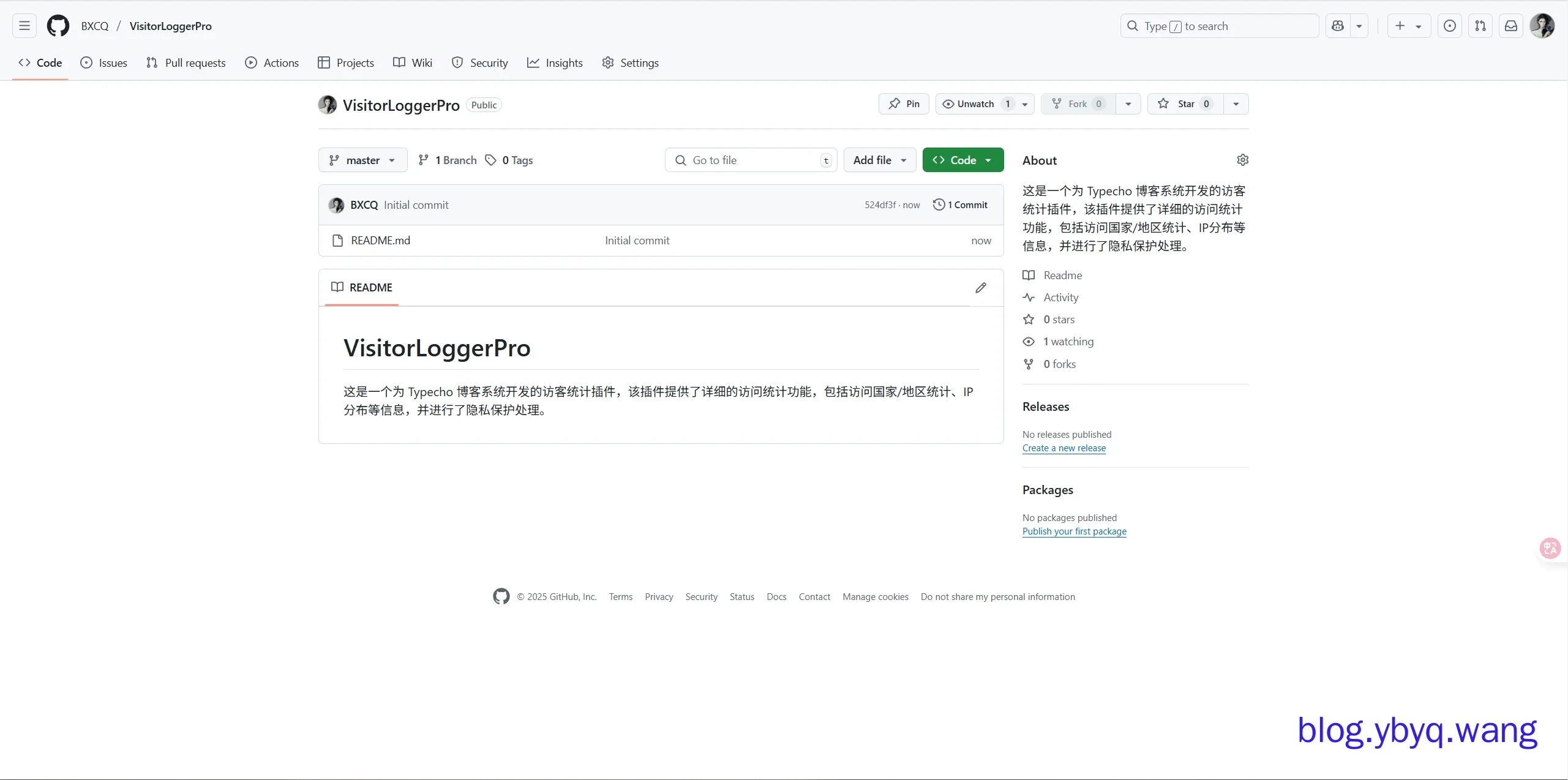The width and height of the screenshot is (1568, 780).
Task: Focus the Go to file field
Action: 751,160
